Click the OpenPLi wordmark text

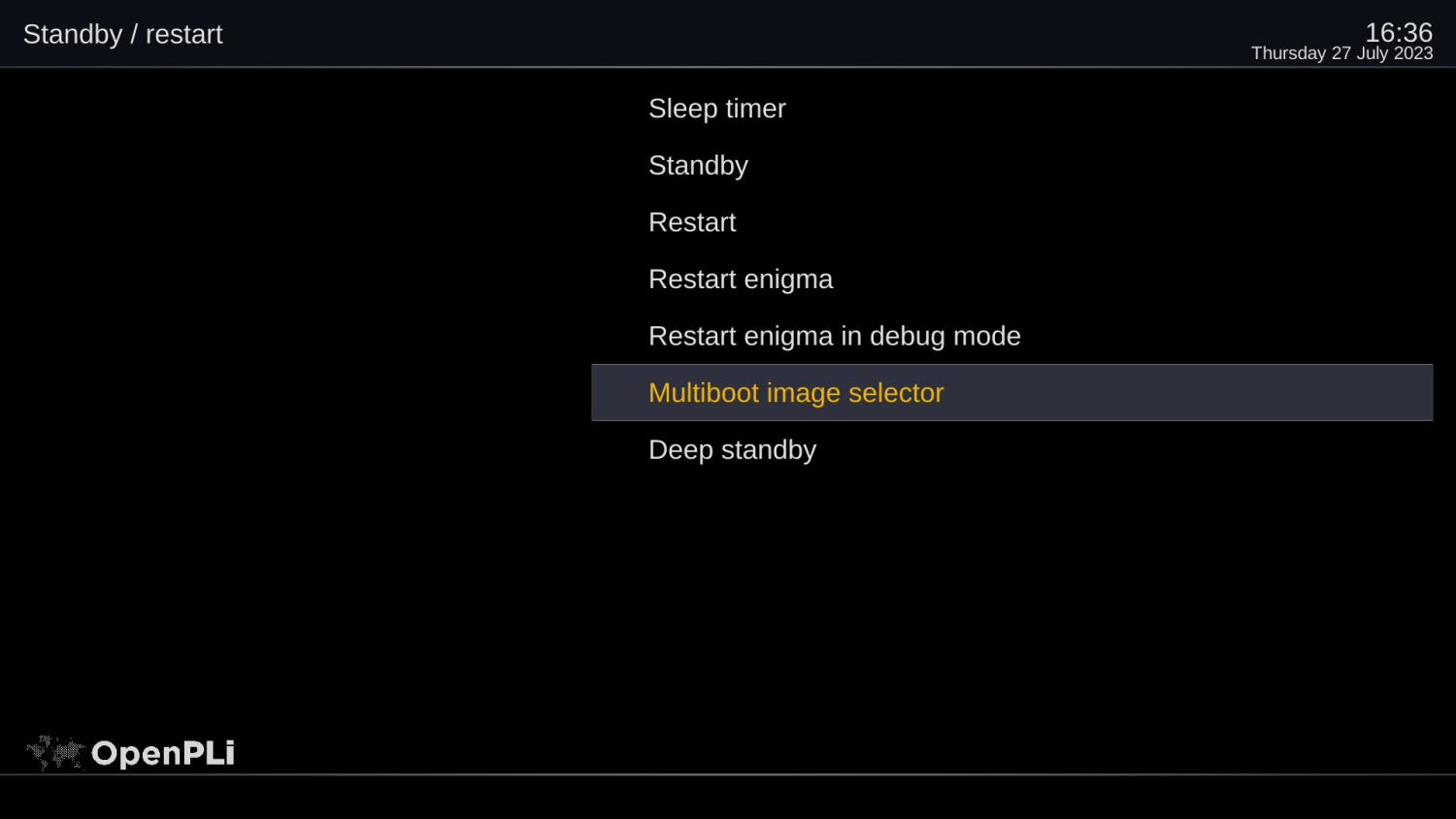pos(163,754)
